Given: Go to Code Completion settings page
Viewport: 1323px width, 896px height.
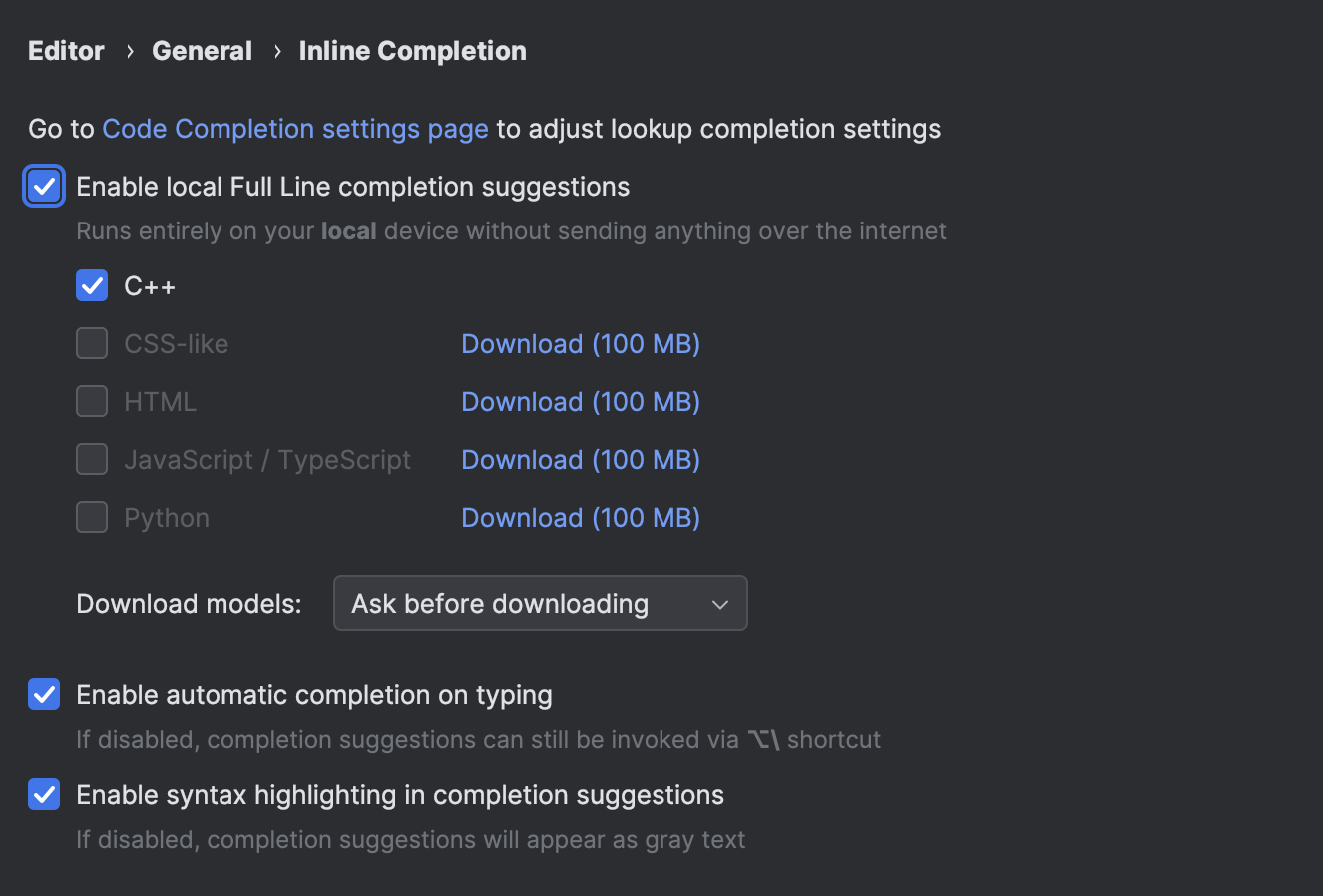Looking at the screenshot, I should pyautogui.click(x=293, y=128).
